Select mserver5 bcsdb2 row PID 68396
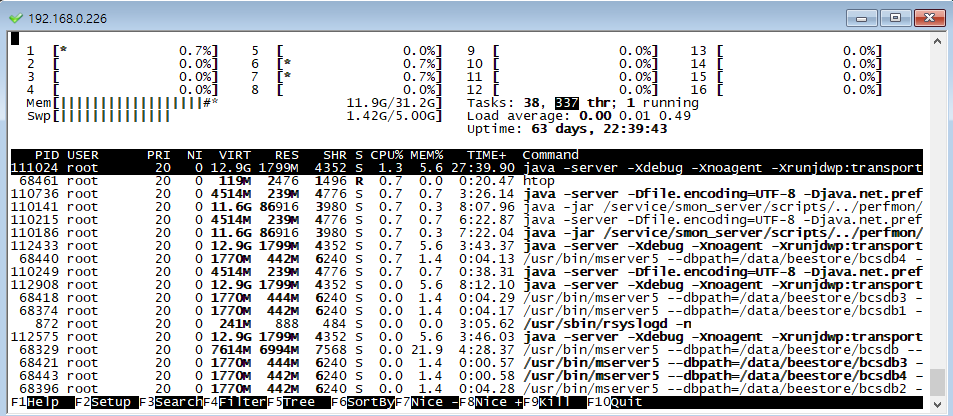Screen dimensions: 953x416 tap(467, 389)
